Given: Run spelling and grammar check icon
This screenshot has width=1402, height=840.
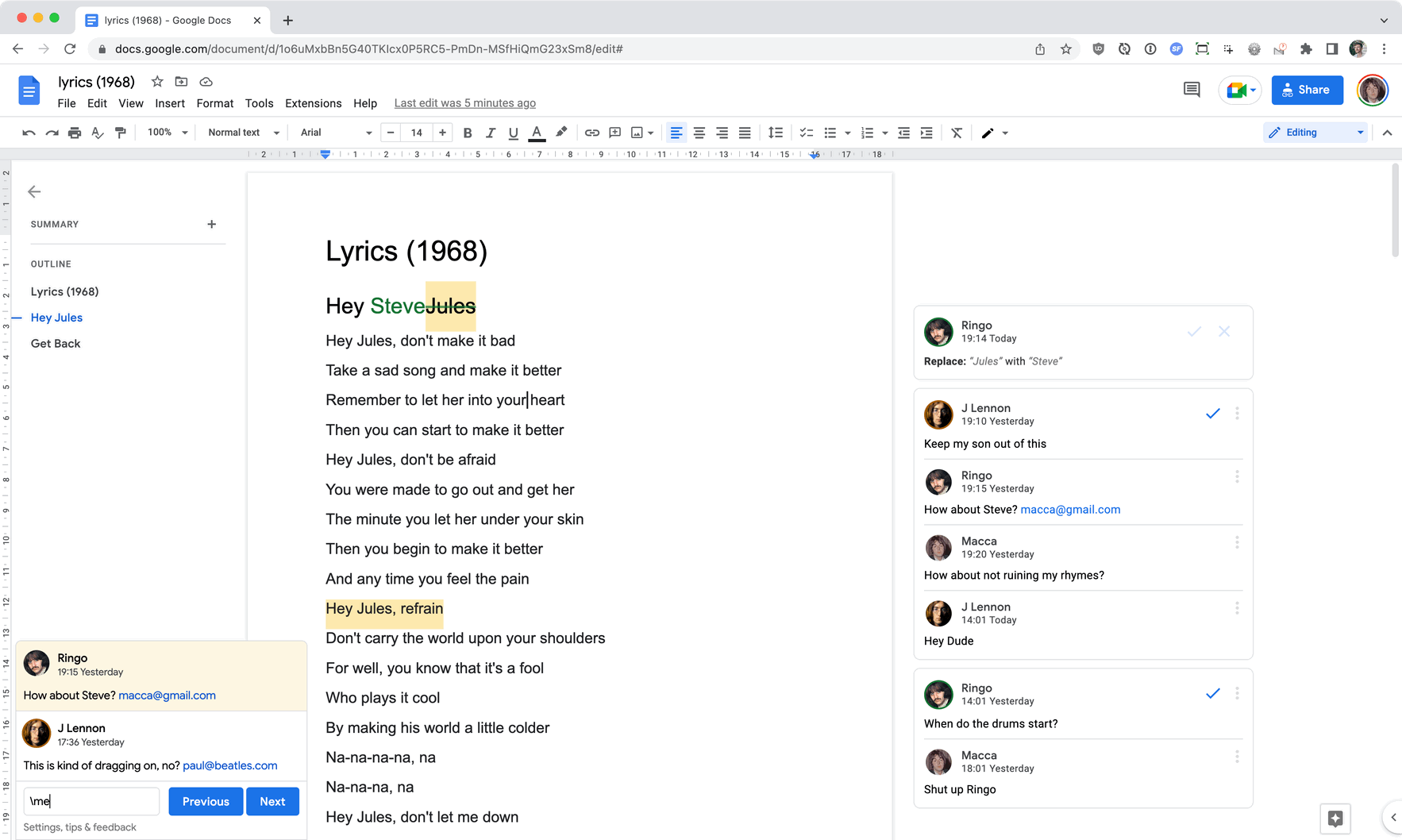Looking at the screenshot, I should [98, 133].
